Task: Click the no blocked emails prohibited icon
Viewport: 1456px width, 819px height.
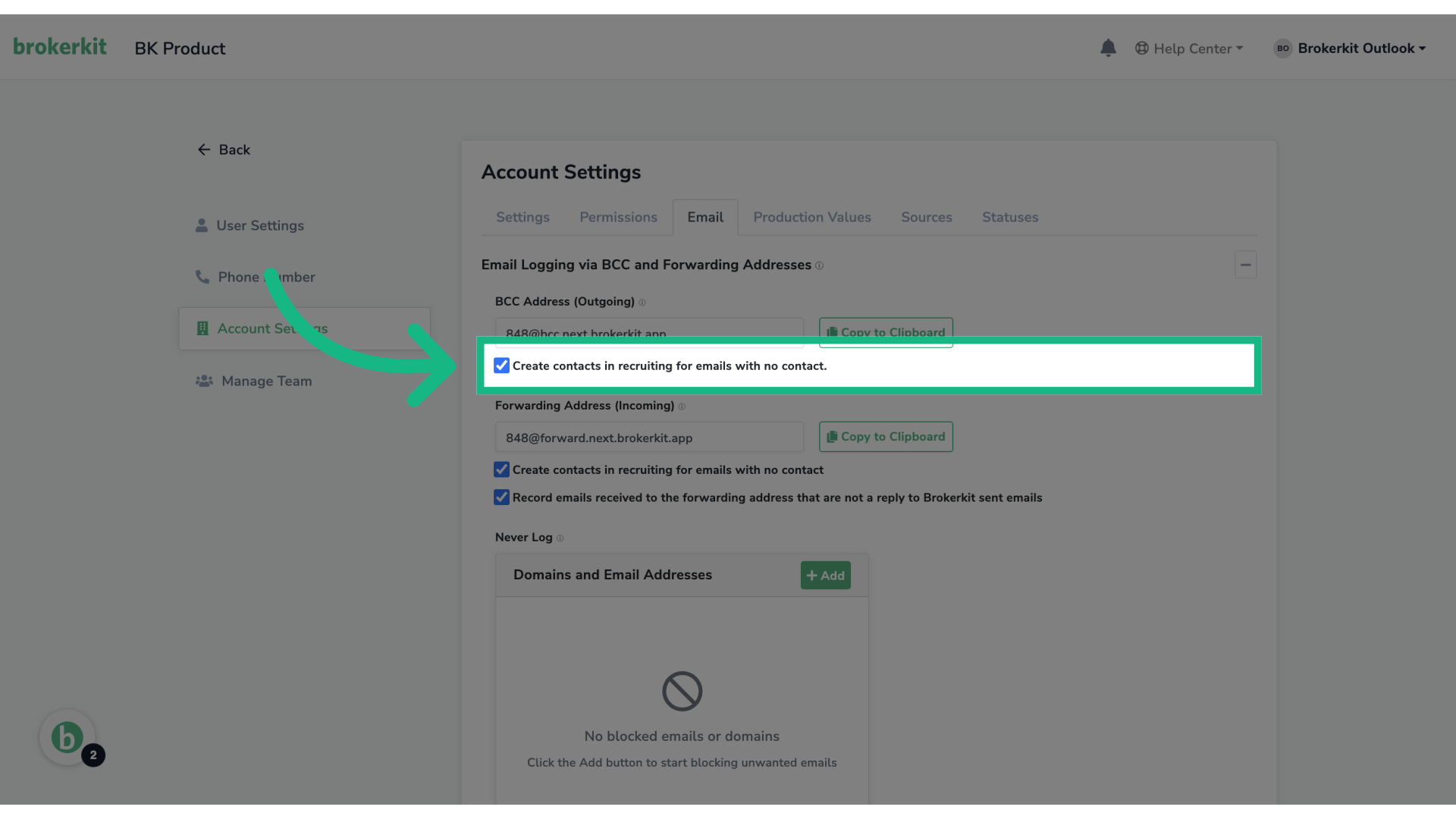Action: pyautogui.click(x=682, y=691)
